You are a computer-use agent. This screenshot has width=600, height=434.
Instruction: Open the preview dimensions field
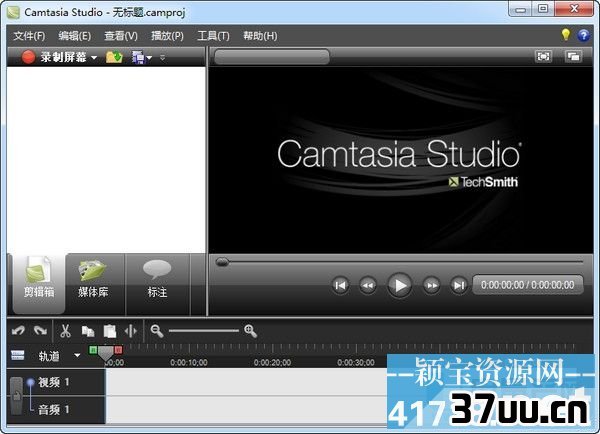point(272,57)
